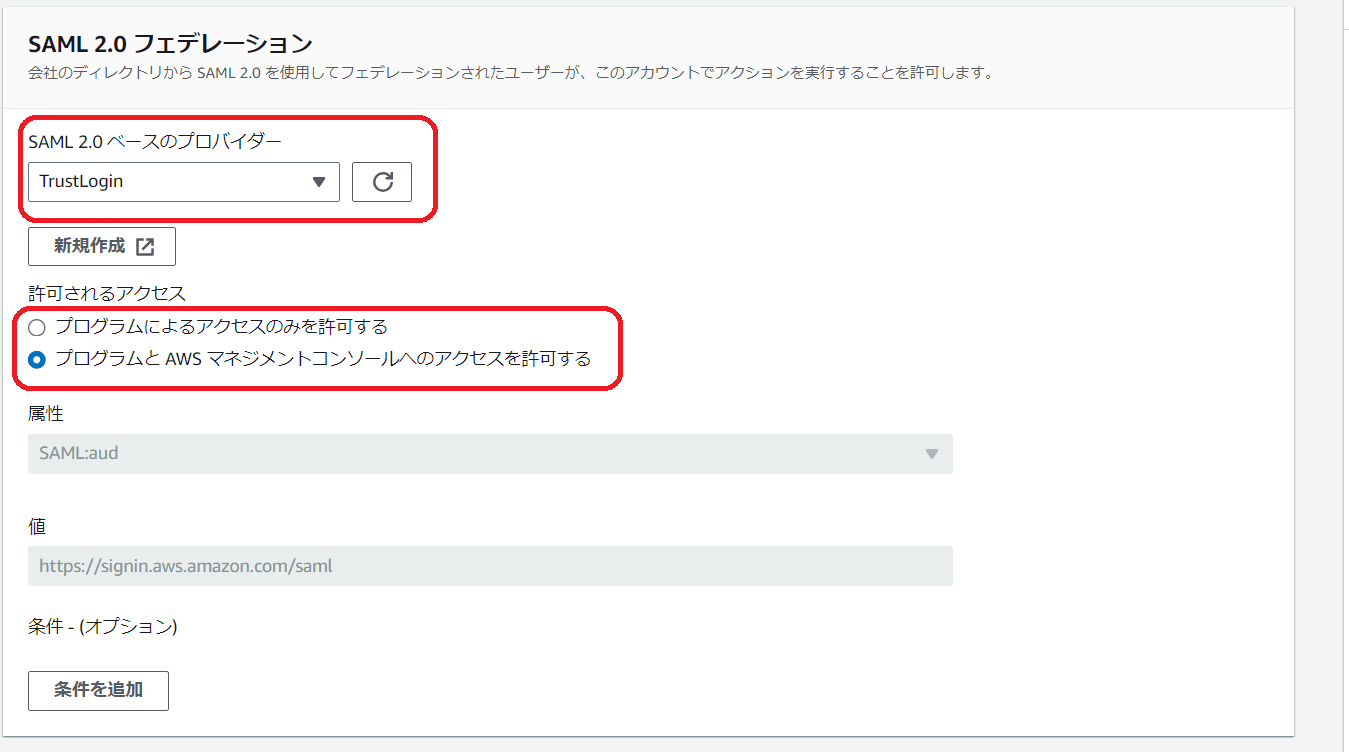Click the 条件を追加 button
Viewport: 1349px width, 752px height.
98,691
